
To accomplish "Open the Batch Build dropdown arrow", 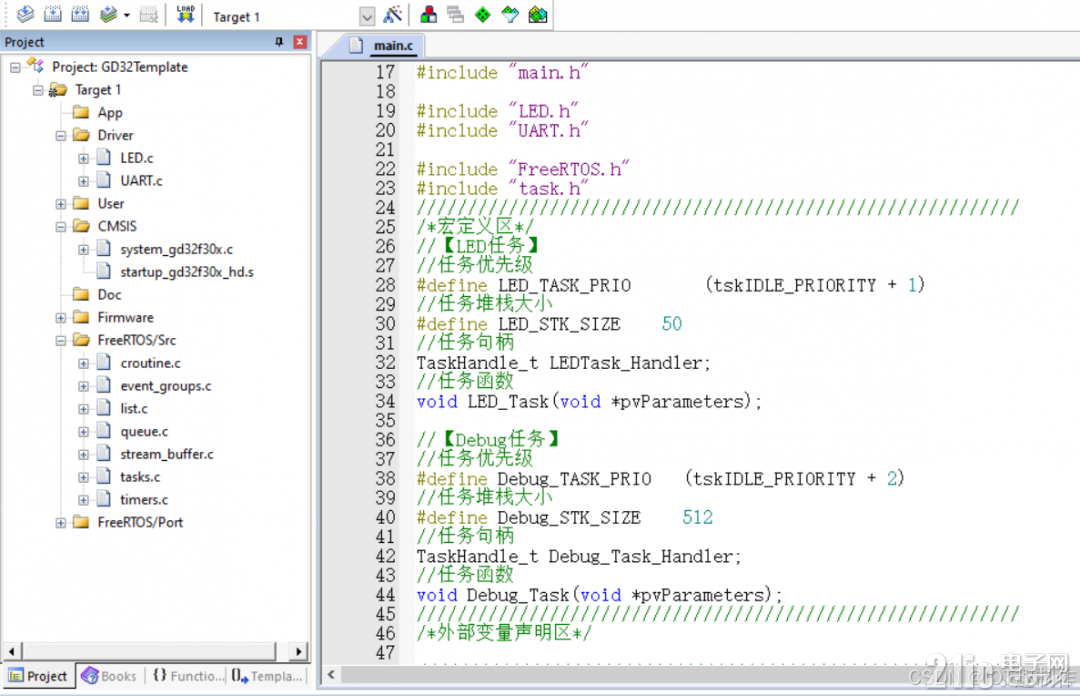I will (127, 15).
